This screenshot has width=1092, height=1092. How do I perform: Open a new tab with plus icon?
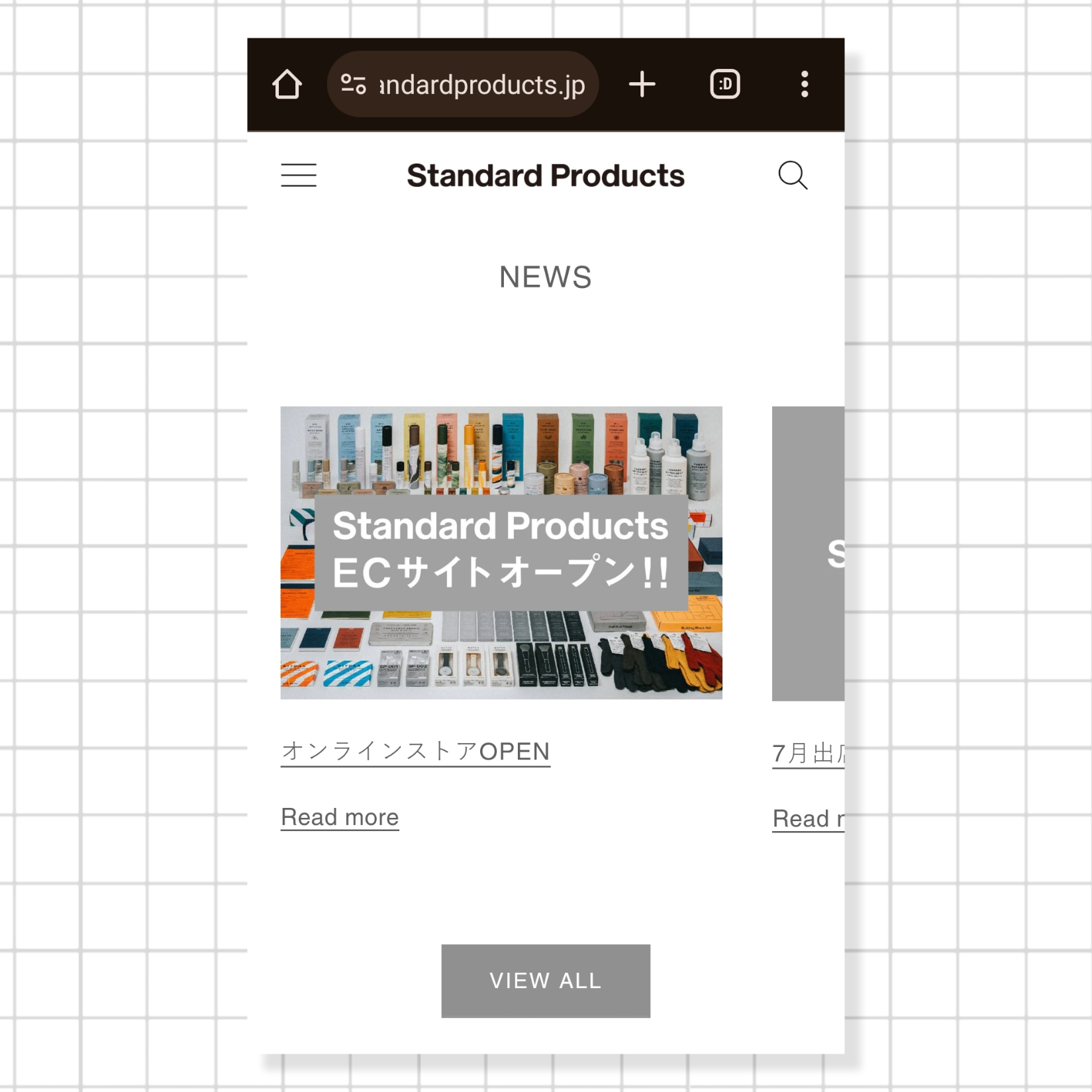click(x=642, y=85)
